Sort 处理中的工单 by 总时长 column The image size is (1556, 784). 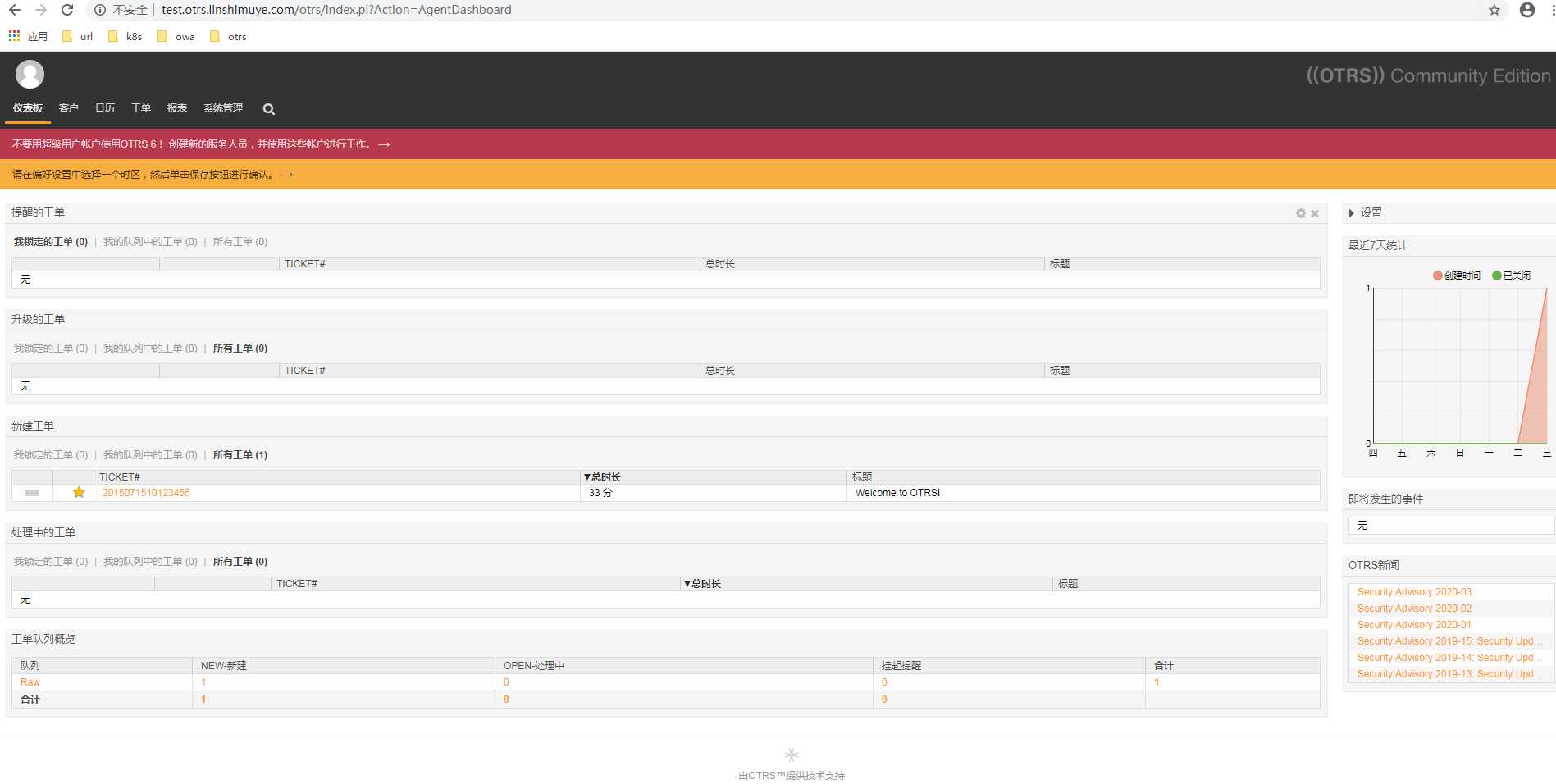(x=702, y=584)
